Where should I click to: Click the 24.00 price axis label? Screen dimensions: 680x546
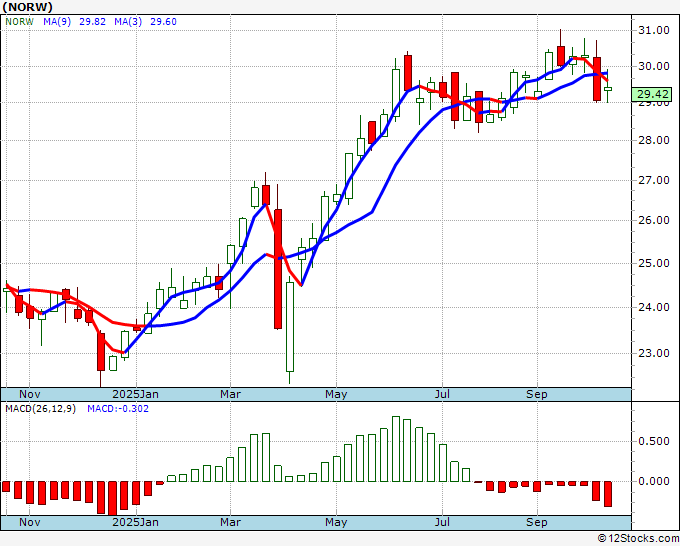pyautogui.click(x=654, y=307)
